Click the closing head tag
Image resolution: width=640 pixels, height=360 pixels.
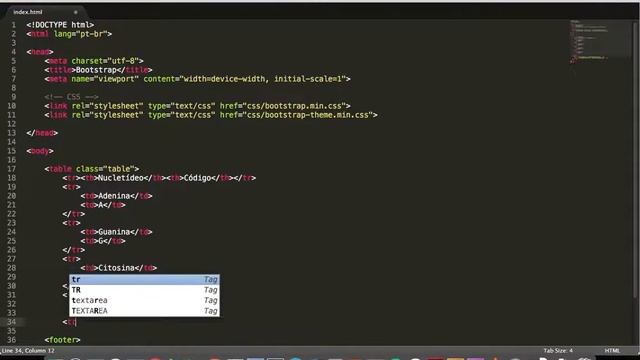pyautogui.click(x=42, y=133)
